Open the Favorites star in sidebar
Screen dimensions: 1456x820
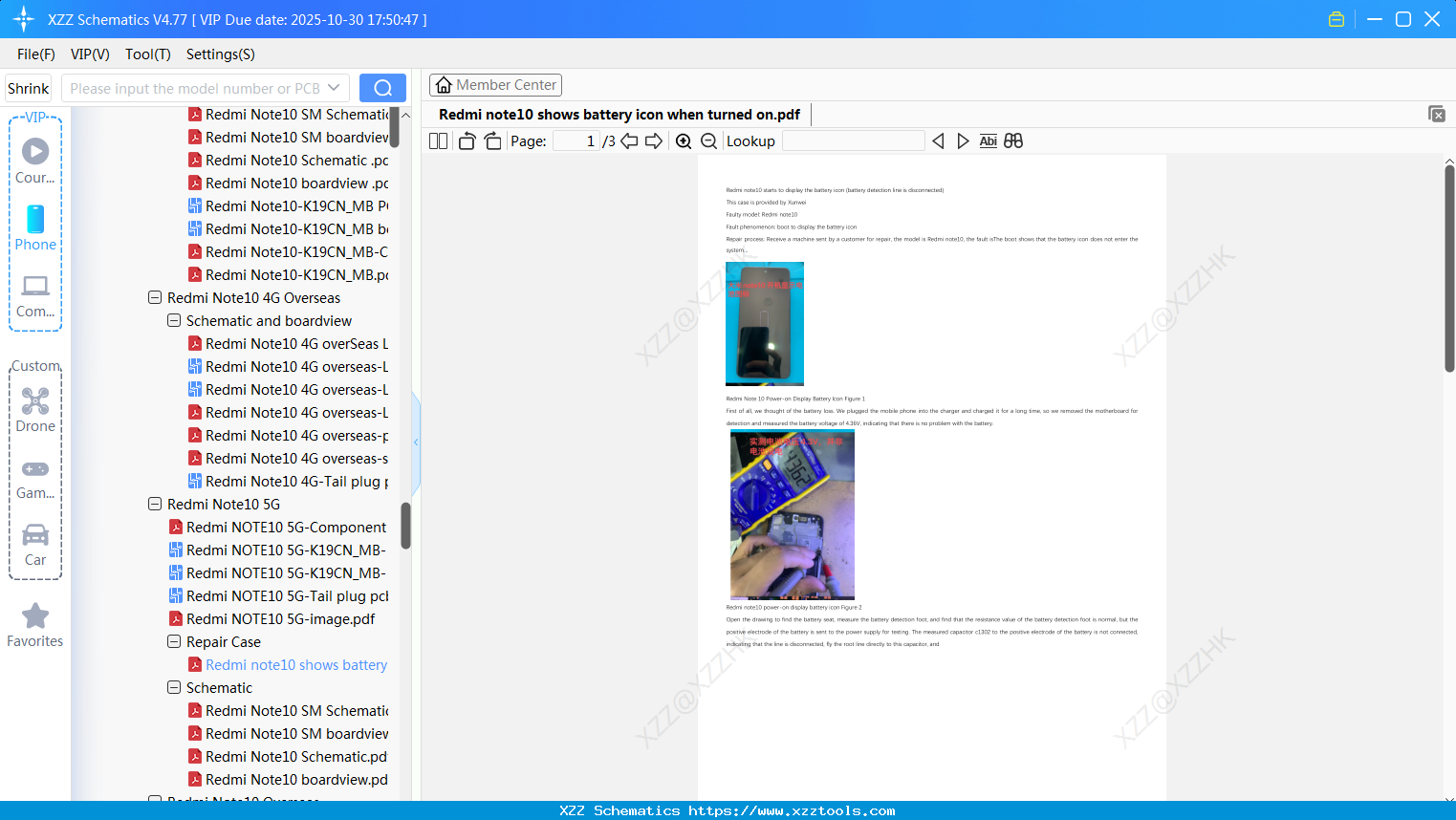[35, 626]
